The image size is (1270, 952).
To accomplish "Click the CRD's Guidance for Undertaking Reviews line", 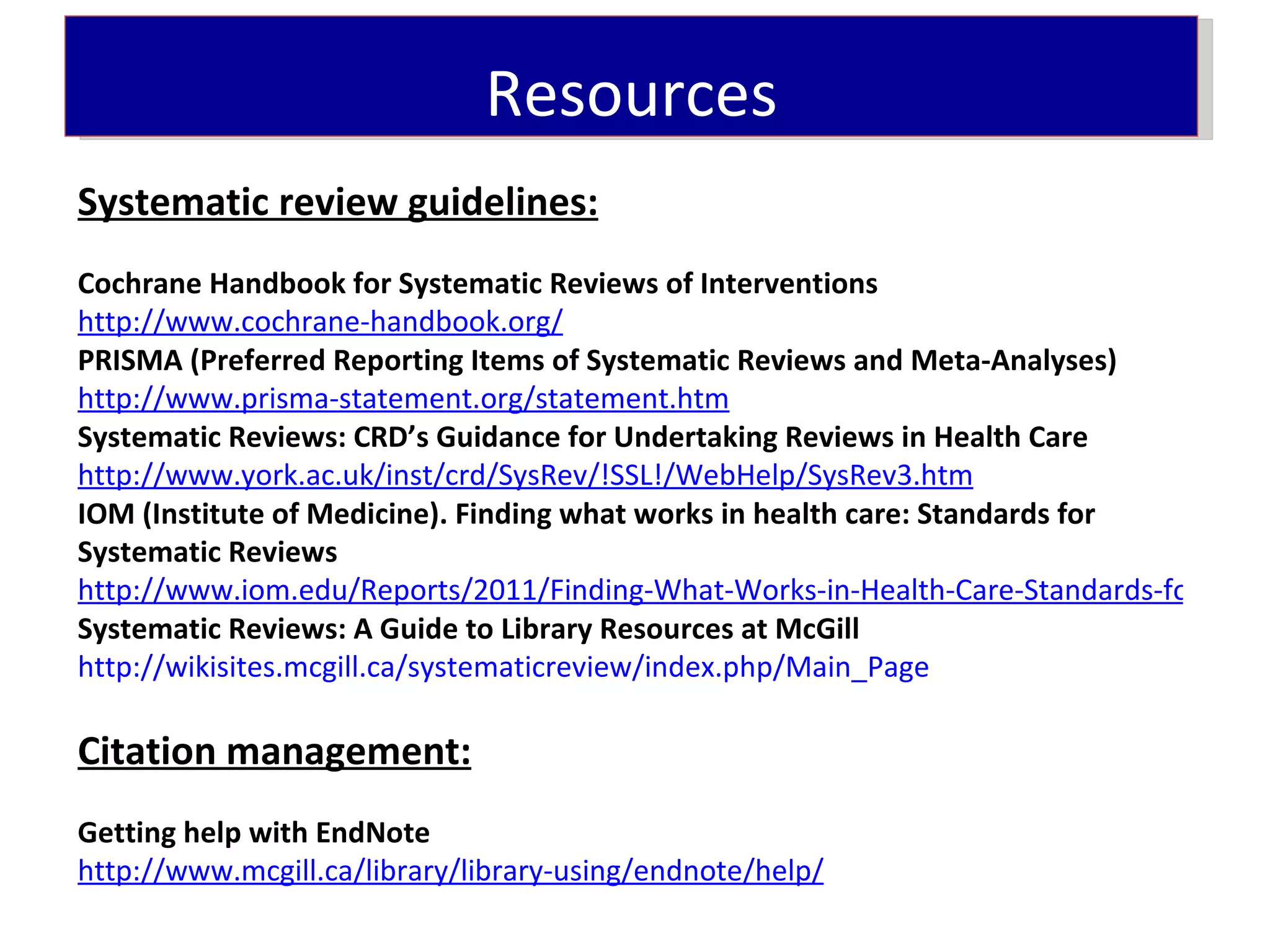I will point(582,437).
